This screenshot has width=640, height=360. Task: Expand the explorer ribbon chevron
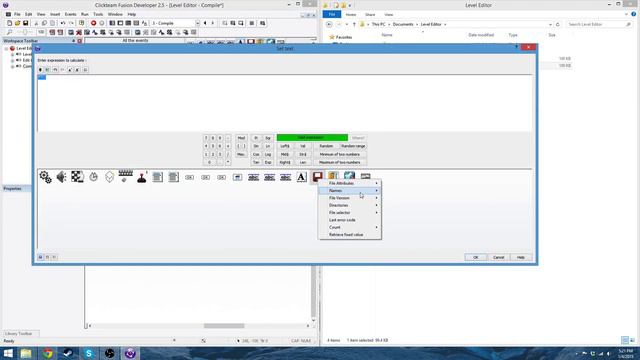pyautogui.click(x=626, y=14)
